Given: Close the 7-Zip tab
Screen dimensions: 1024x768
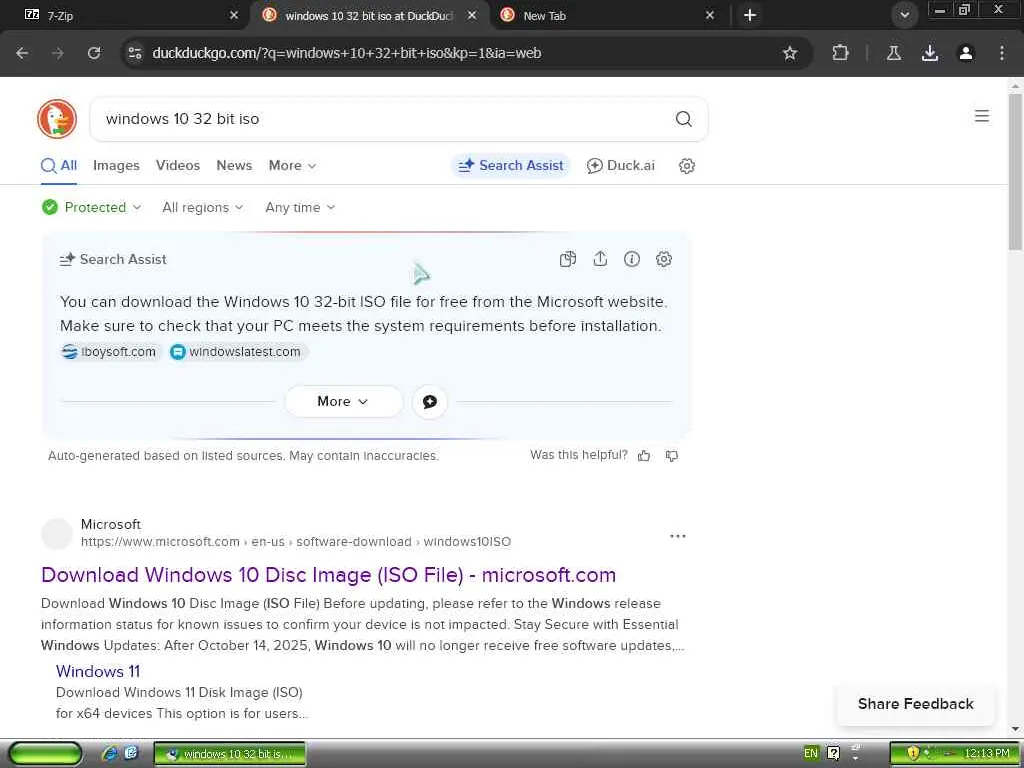Looking at the screenshot, I should point(234,15).
